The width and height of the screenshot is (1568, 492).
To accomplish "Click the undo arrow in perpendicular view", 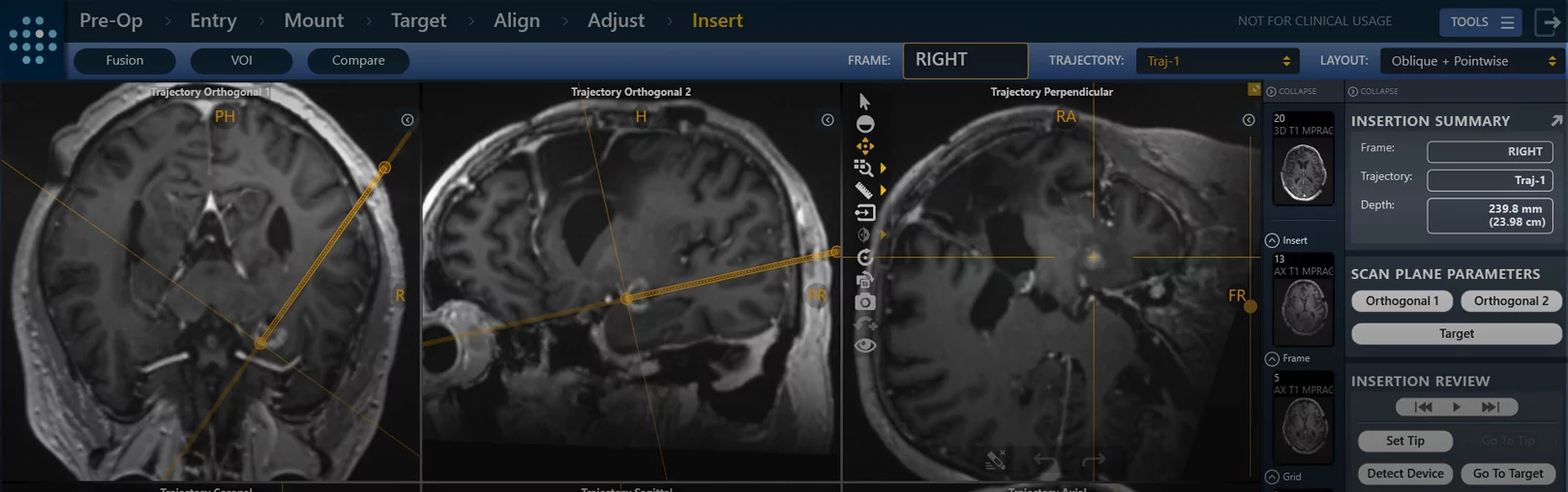I will tap(1045, 460).
